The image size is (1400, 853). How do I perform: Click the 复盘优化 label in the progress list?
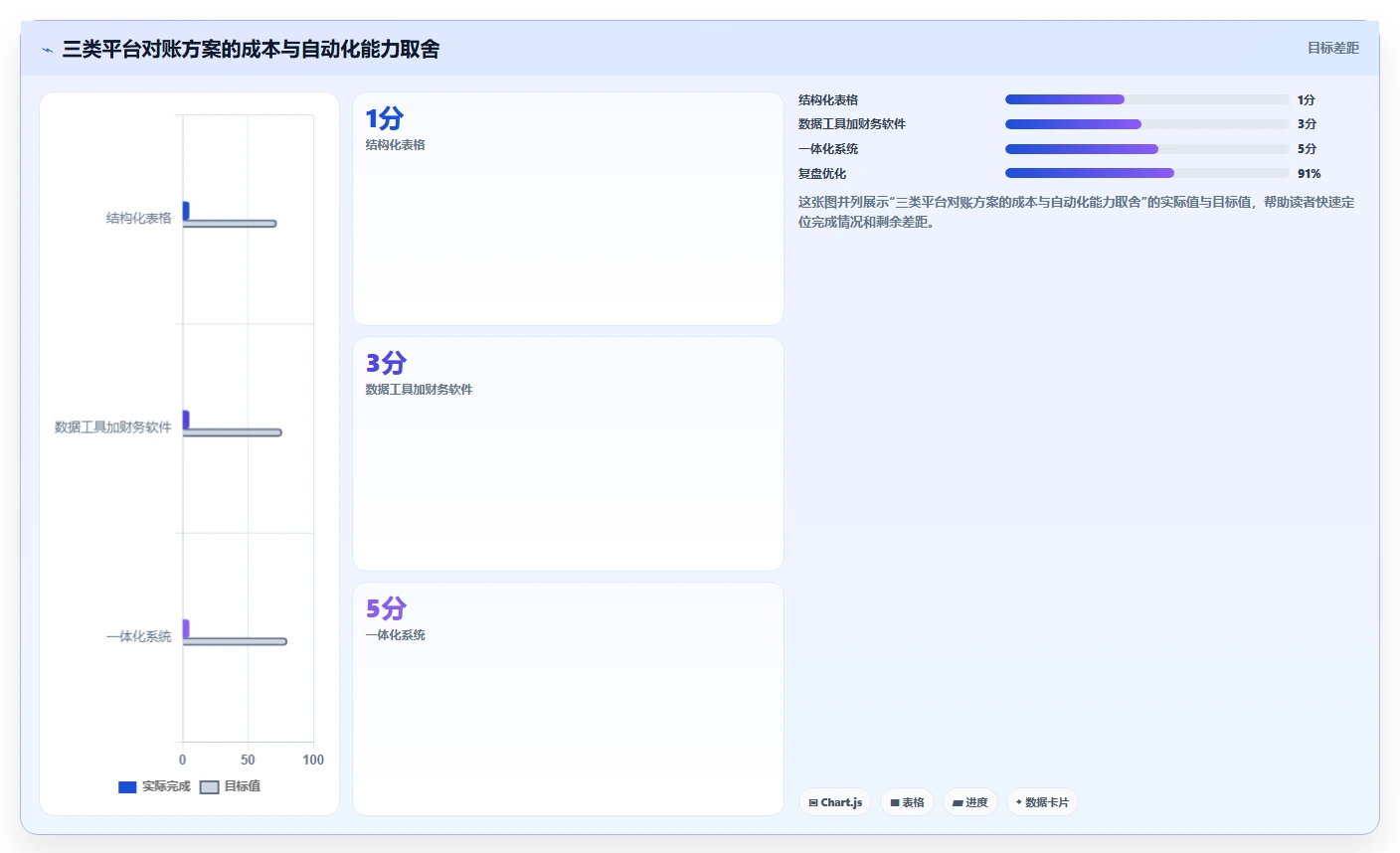coord(822,174)
